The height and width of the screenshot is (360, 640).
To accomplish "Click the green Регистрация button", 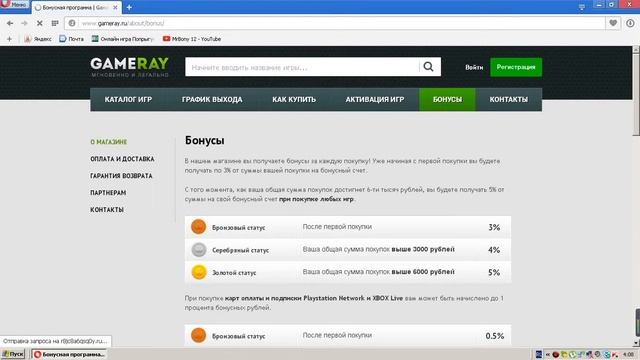I will pos(516,67).
